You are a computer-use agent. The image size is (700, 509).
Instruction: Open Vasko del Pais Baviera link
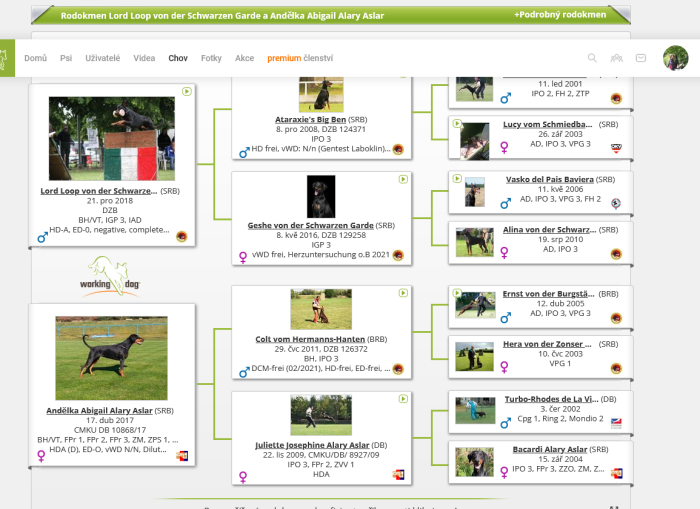550,179
